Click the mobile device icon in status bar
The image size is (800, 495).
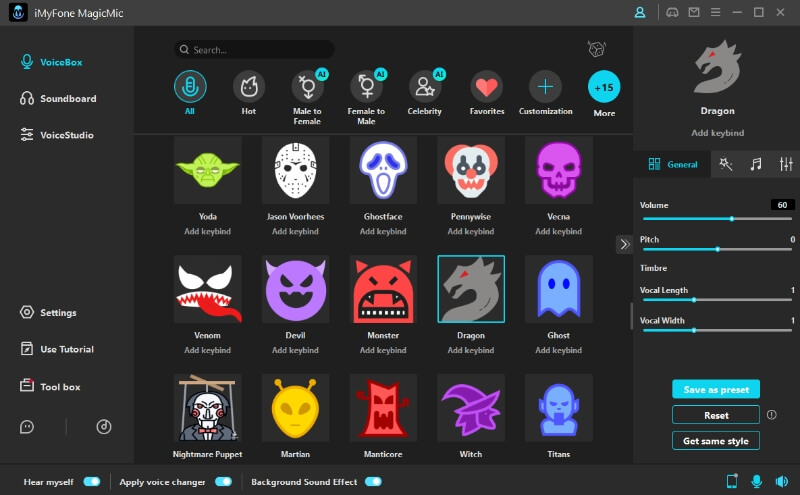point(732,481)
